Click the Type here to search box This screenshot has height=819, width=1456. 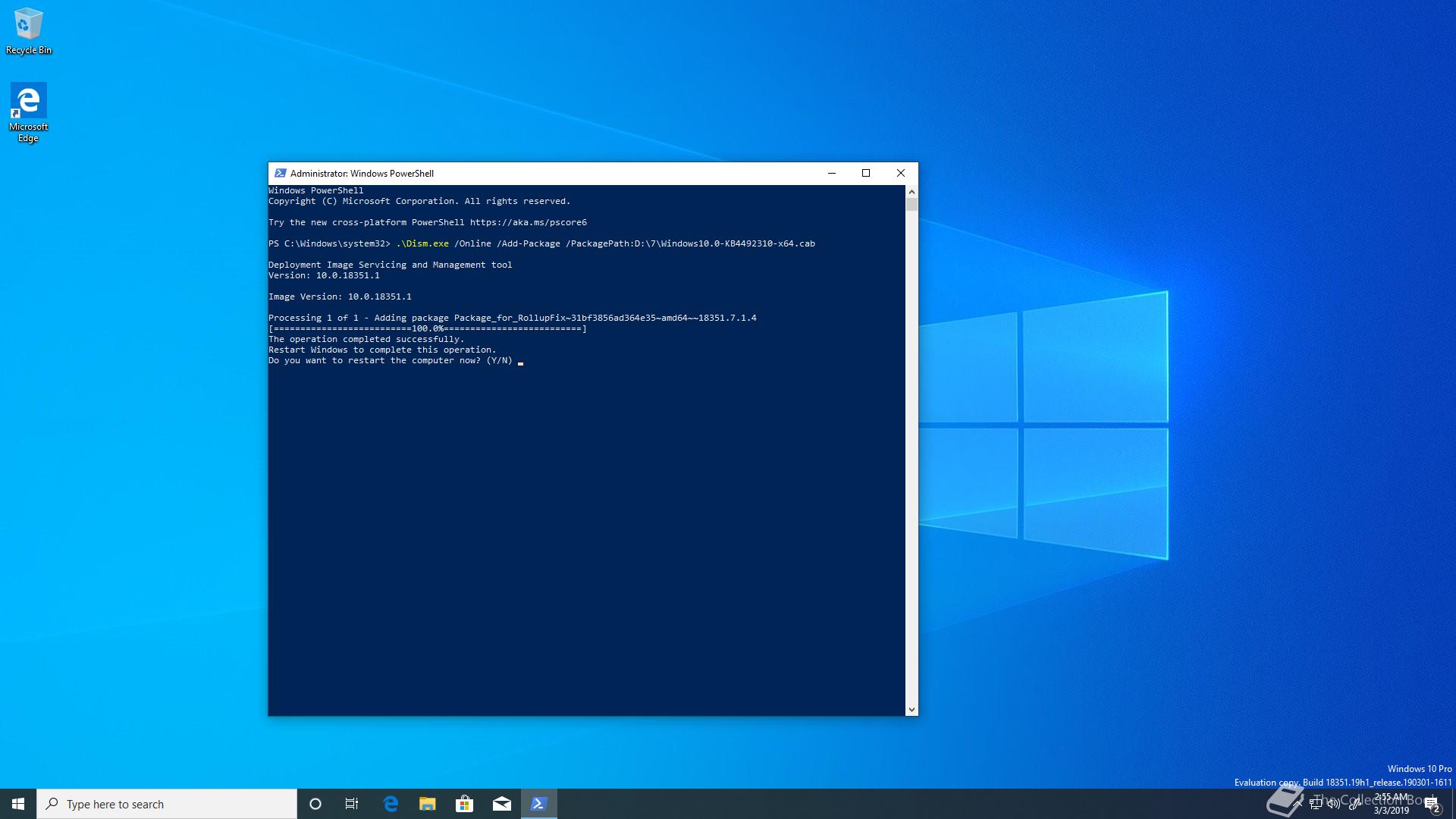[x=167, y=804]
